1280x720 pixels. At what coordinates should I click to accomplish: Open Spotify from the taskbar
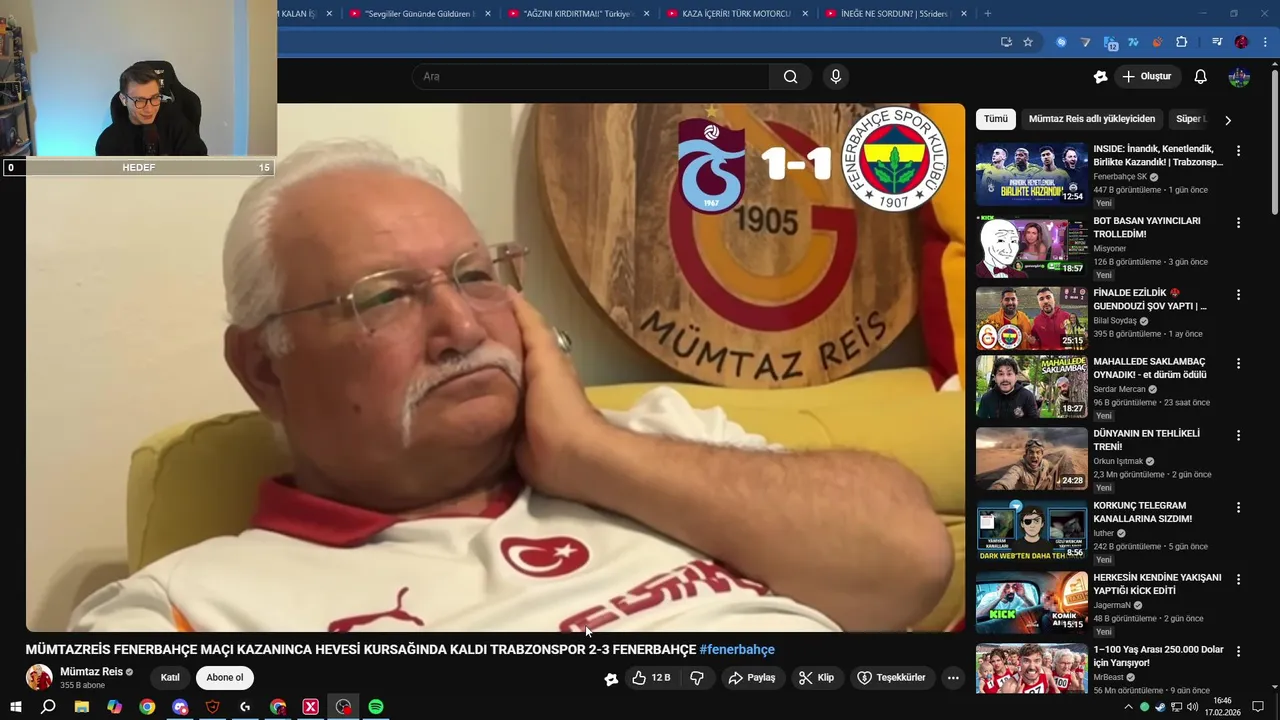click(x=376, y=707)
